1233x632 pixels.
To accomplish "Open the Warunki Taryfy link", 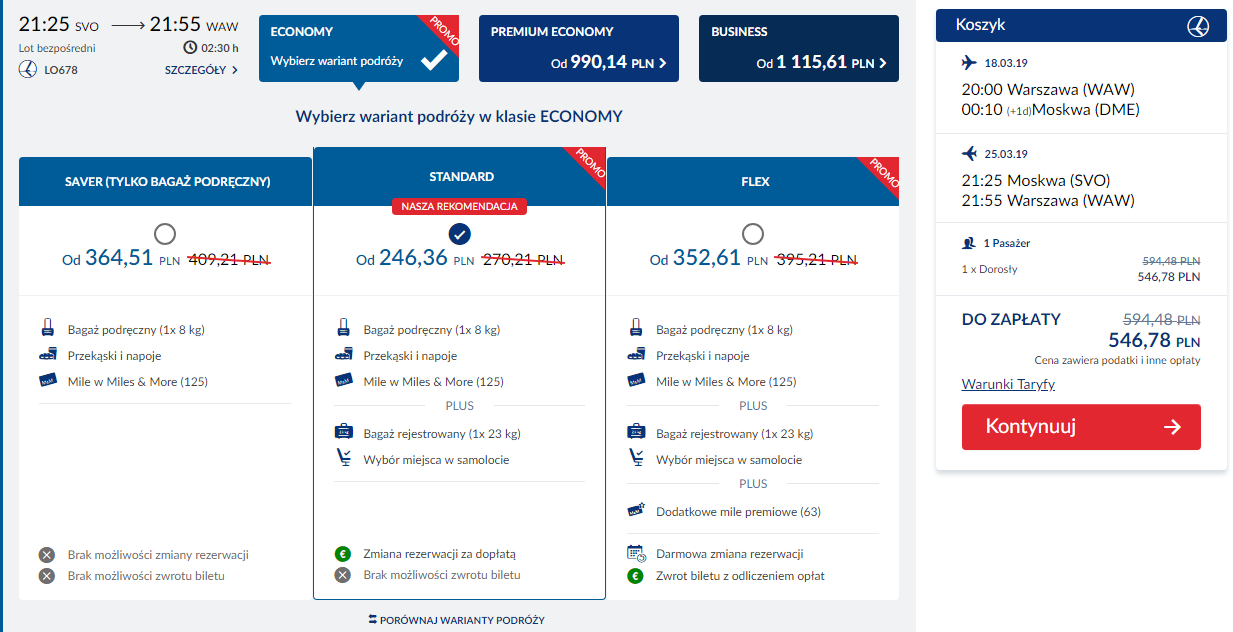I will [x=1008, y=384].
